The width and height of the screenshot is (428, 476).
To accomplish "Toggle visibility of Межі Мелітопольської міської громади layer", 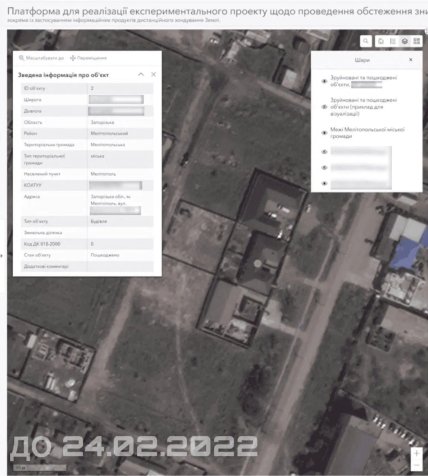I will coord(324,133).
